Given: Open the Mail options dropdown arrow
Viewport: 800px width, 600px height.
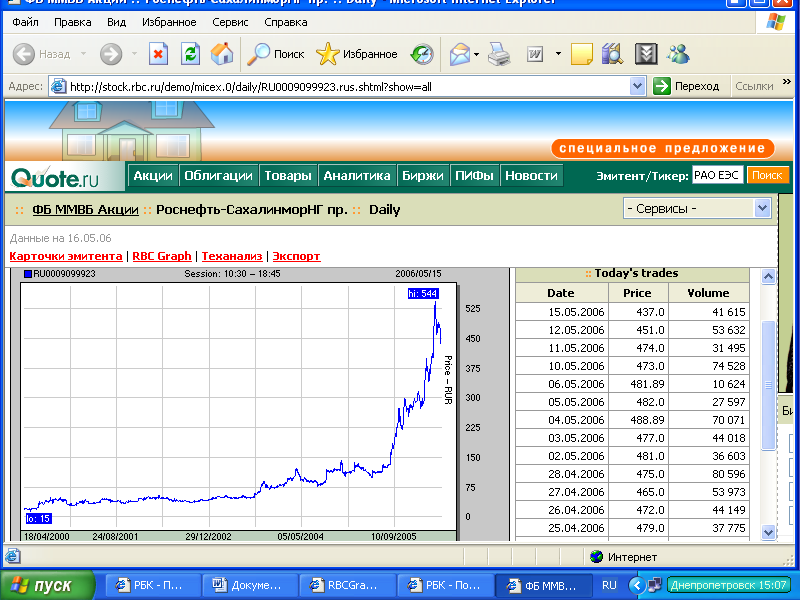Looking at the screenshot, I should pyautogui.click(x=477, y=54).
